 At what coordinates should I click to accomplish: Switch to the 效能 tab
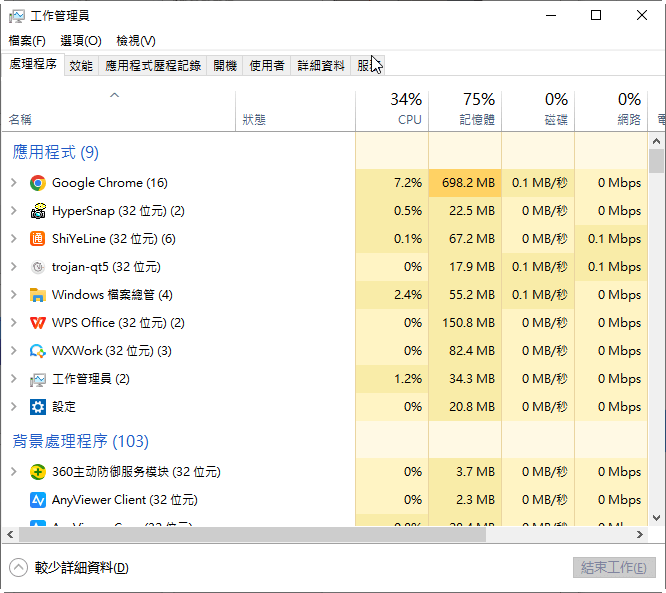tap(81, 66)
